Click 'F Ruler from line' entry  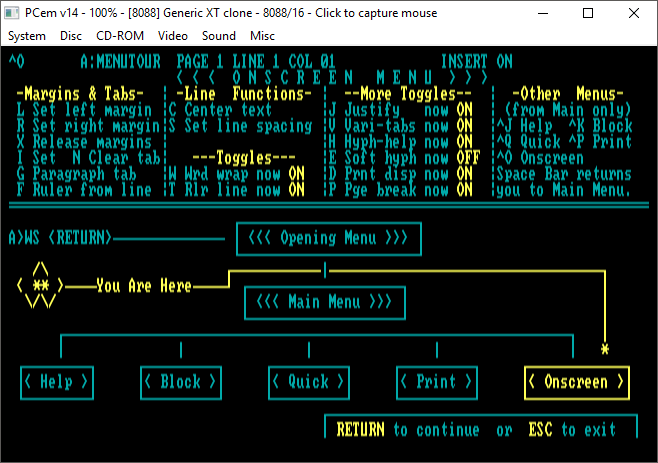(84, 190)
